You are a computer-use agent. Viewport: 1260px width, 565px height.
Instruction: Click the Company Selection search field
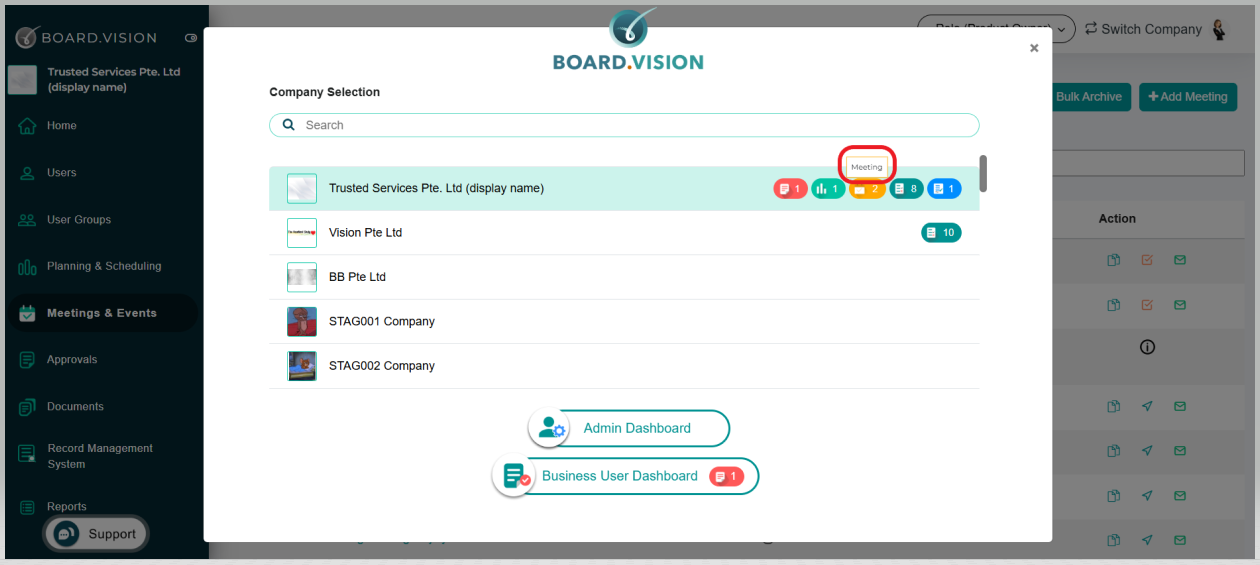pyautogui.click(x=624, y=125)
